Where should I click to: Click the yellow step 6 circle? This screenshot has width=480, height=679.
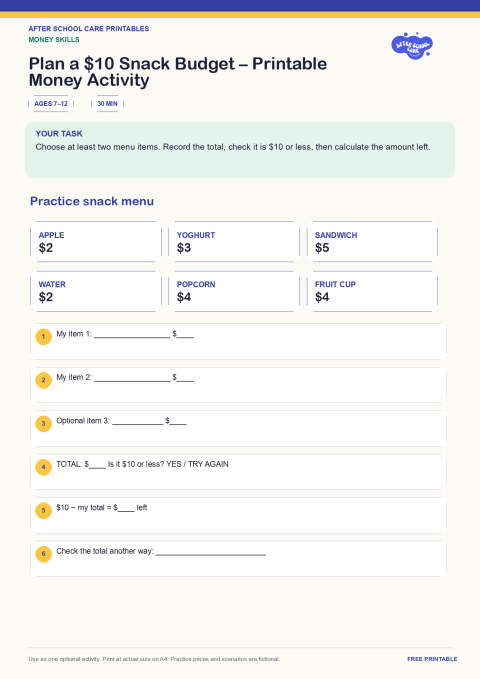point(43,553)
